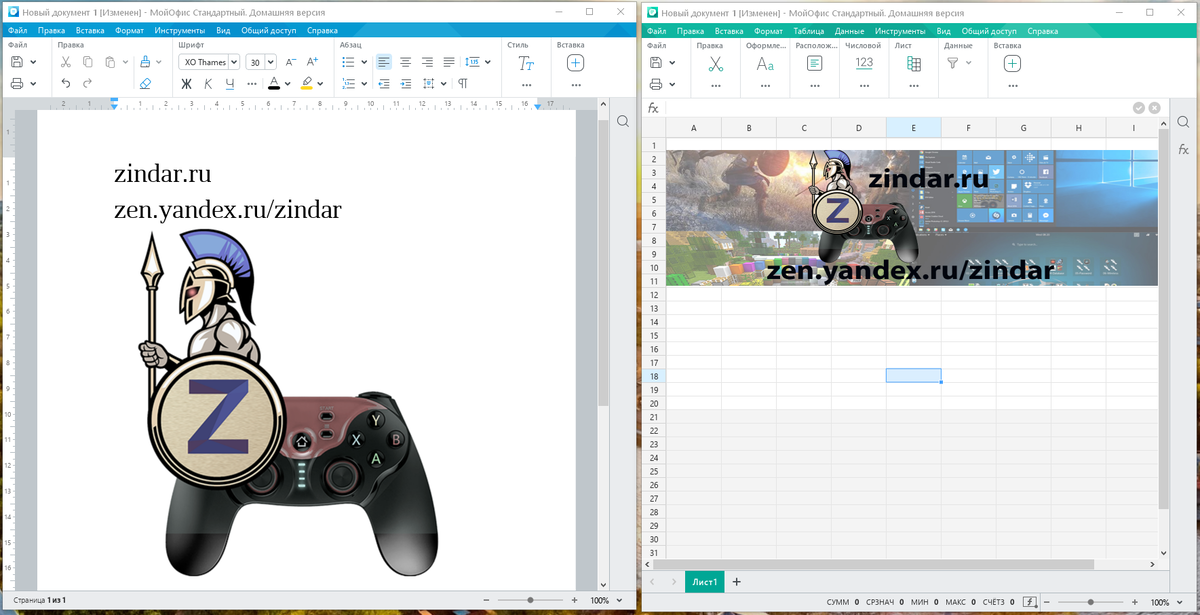Screen dimensions: 1200x615
Task: Toggle align right paragraph button
Action: 428,62
